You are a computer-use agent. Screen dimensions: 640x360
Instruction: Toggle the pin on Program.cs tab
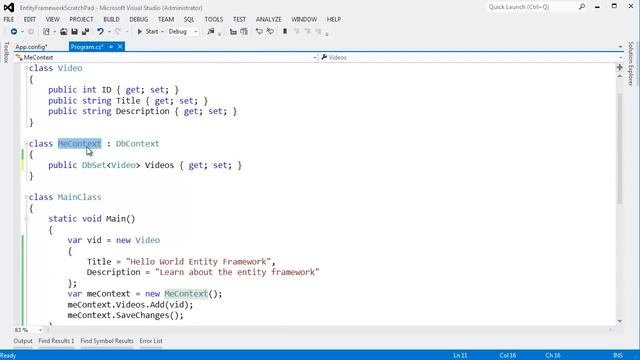(111, 47)
